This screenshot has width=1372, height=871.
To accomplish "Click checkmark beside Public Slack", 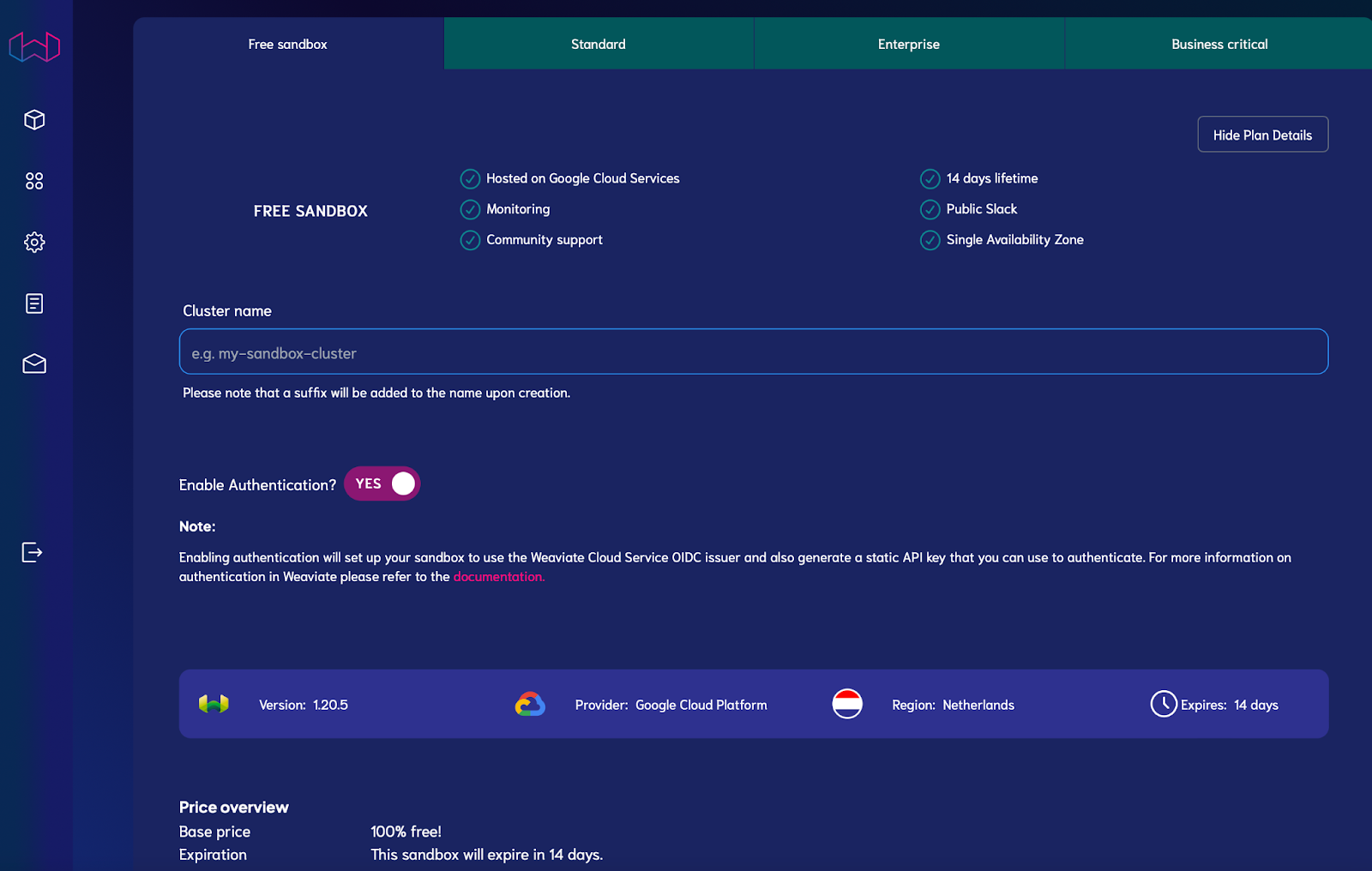I will 930,209.
